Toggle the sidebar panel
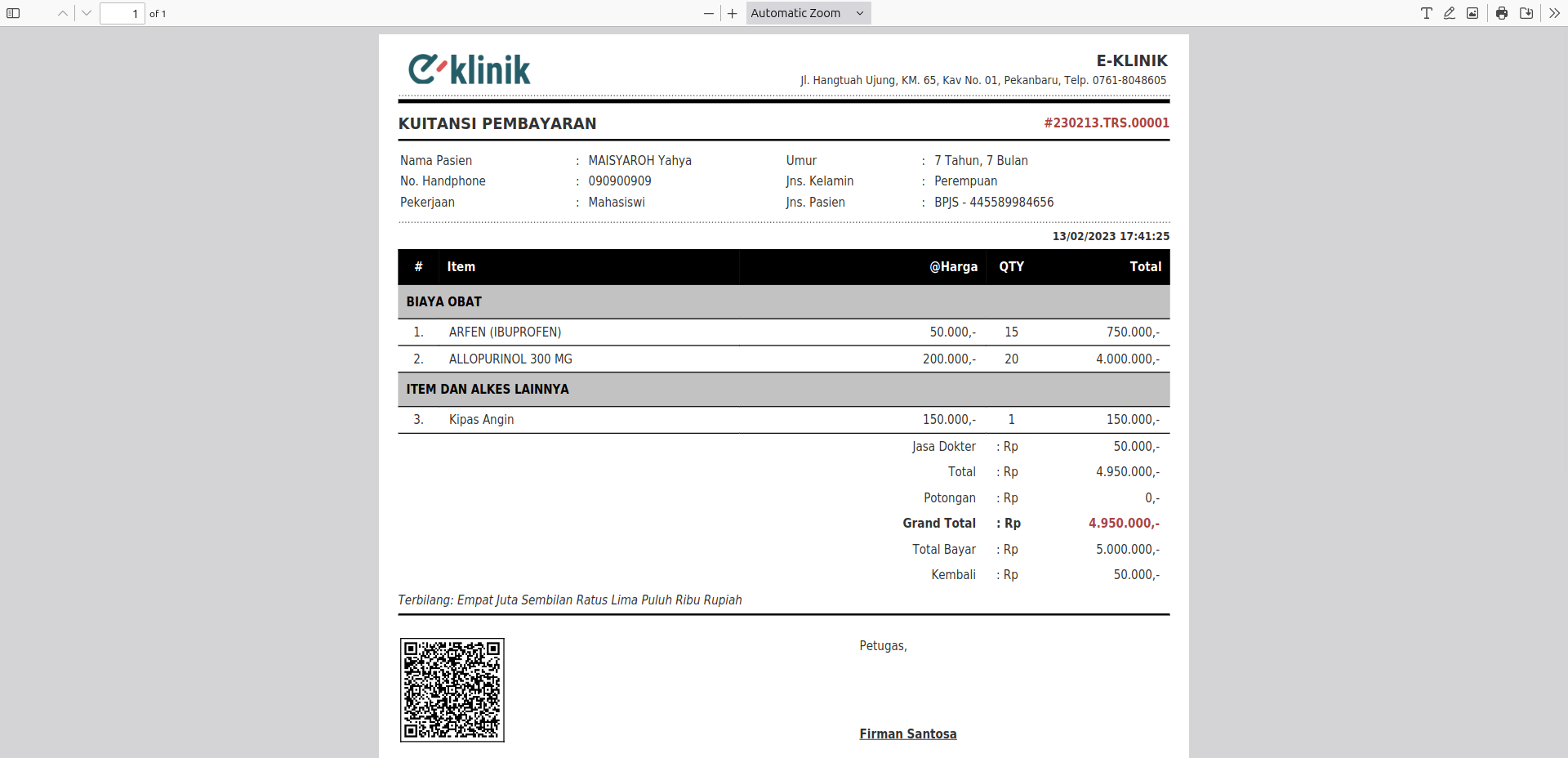Viewport: 1568px width, 758px height. click(13, 13)
